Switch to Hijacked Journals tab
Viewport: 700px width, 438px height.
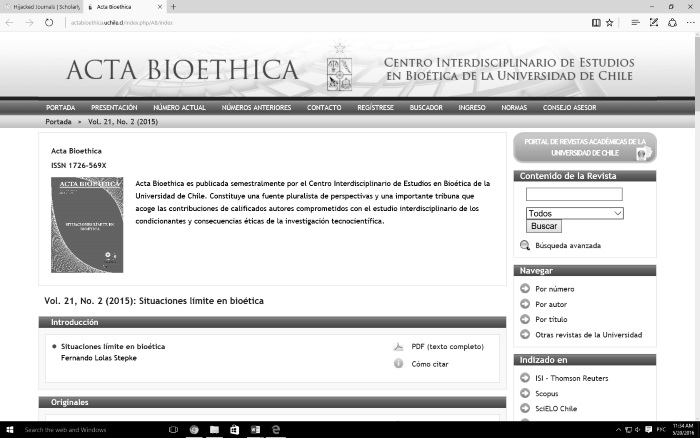click(42, 7)
